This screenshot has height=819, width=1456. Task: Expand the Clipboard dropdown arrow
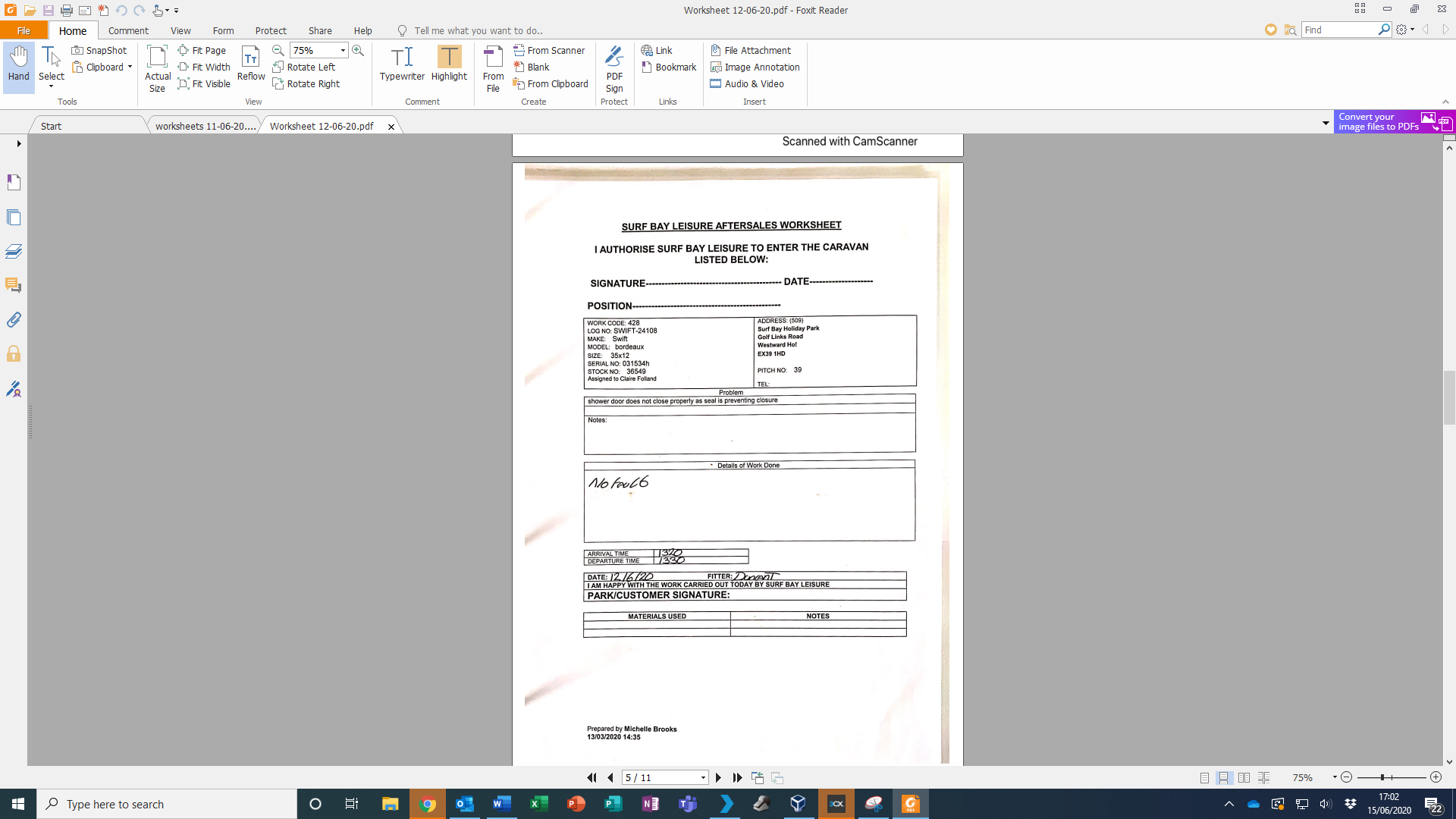point(130,67)
